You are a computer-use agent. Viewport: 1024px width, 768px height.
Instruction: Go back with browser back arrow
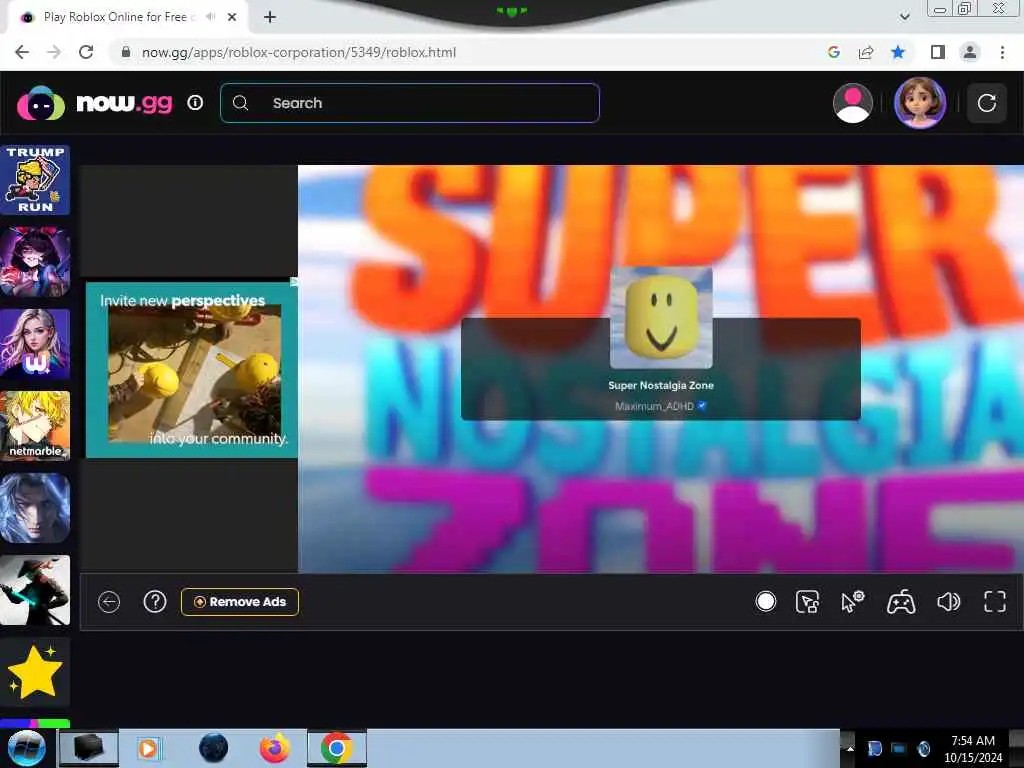tap(22, 52)
